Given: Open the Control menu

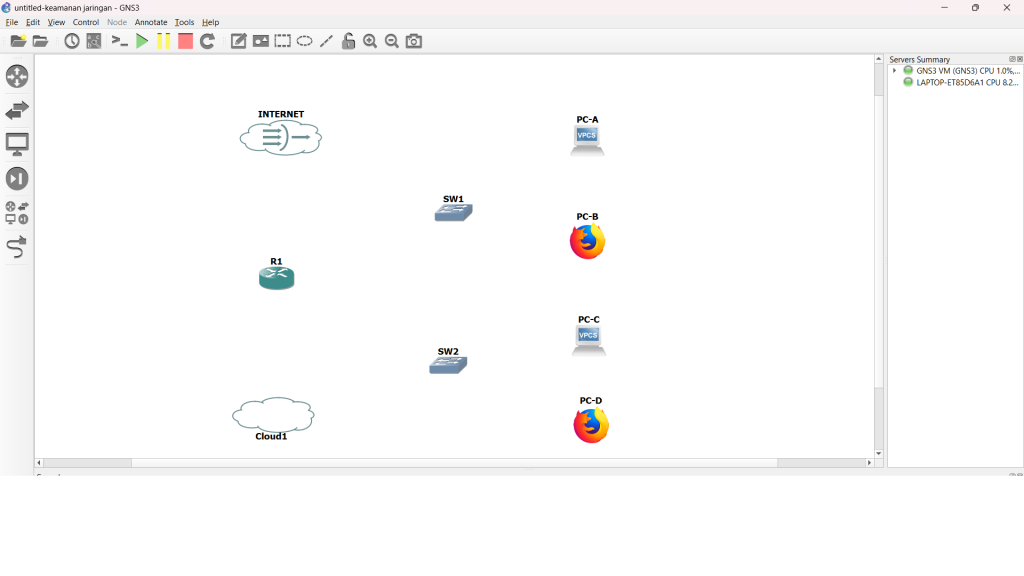Looking at the screenshot, I should (x=86, y=22).
